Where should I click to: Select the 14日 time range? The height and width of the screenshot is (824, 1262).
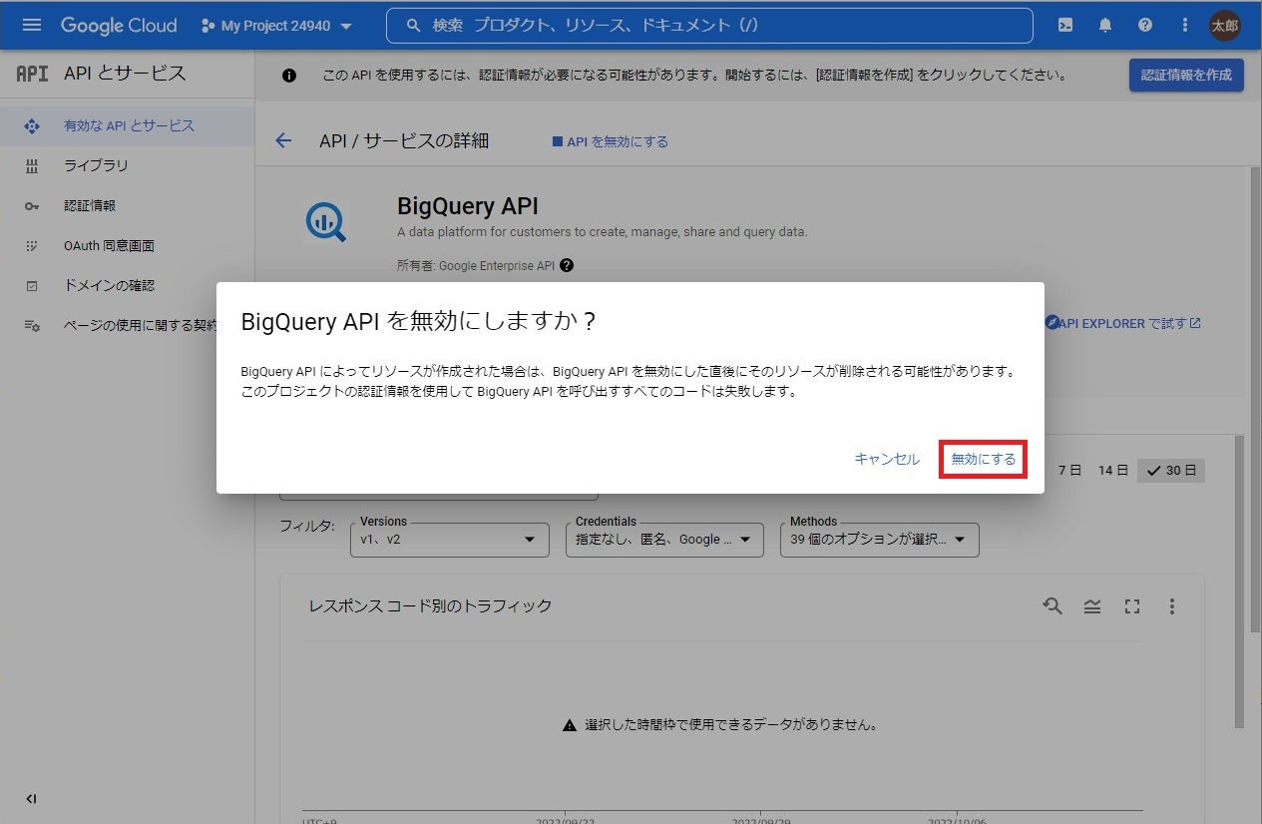(1113, 470)
